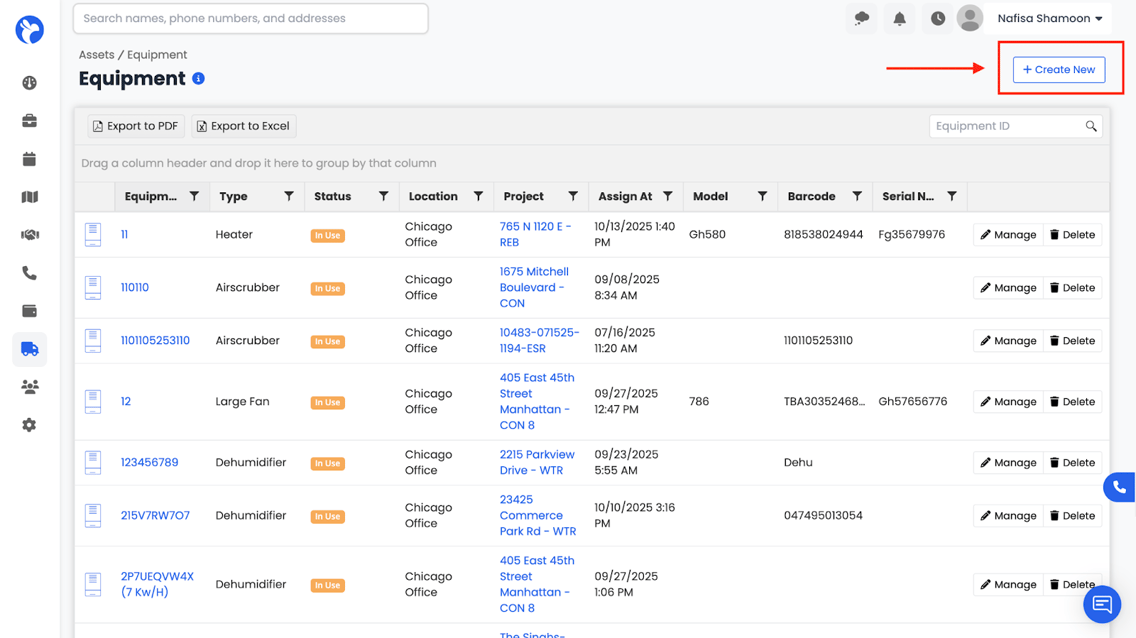Click the Create New button
Screen dimensions: 1136x638
(x=1058, y=70)
